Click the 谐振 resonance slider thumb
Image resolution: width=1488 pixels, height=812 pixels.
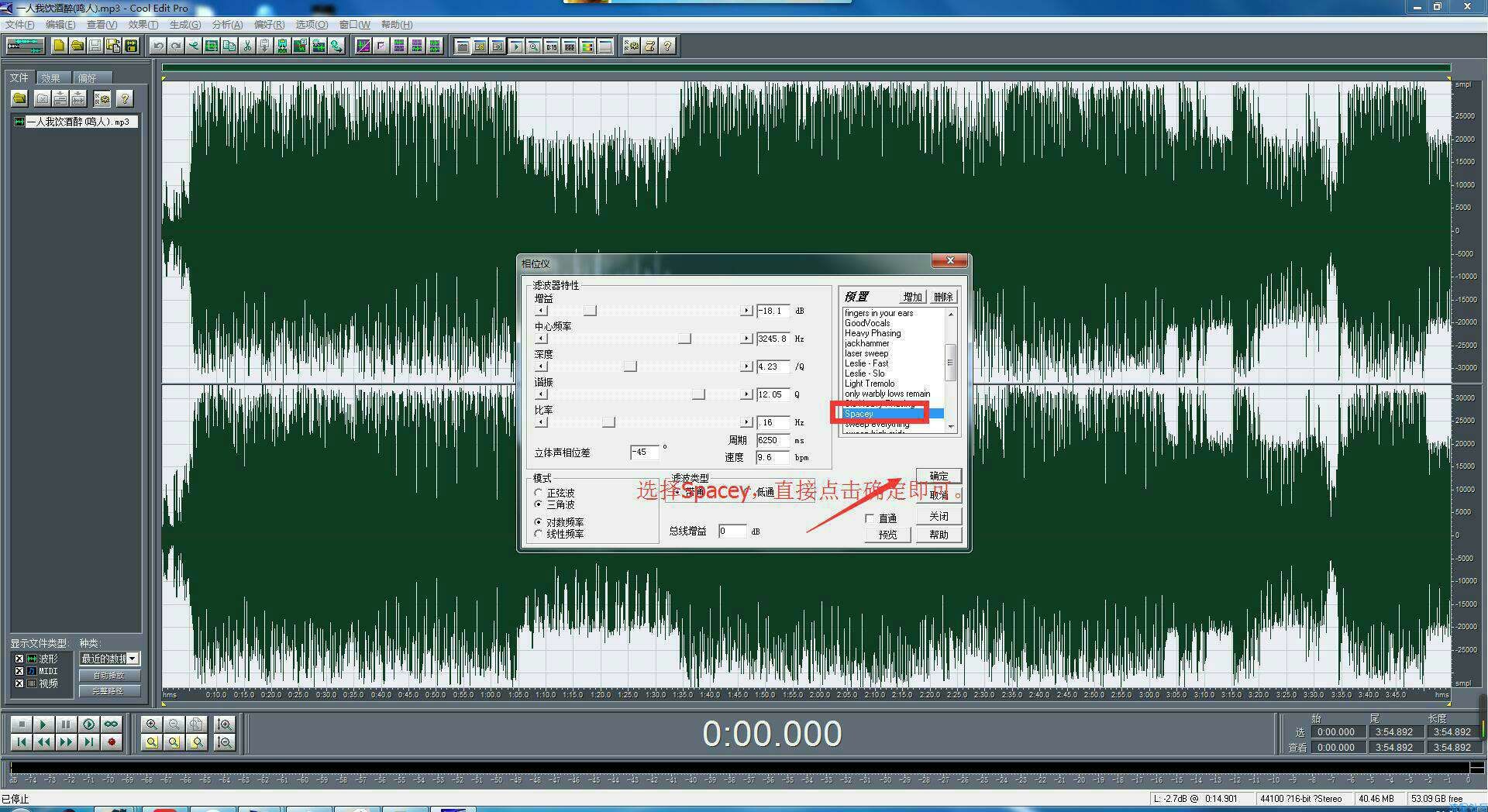pyautogui.click(x=698, y=394)
